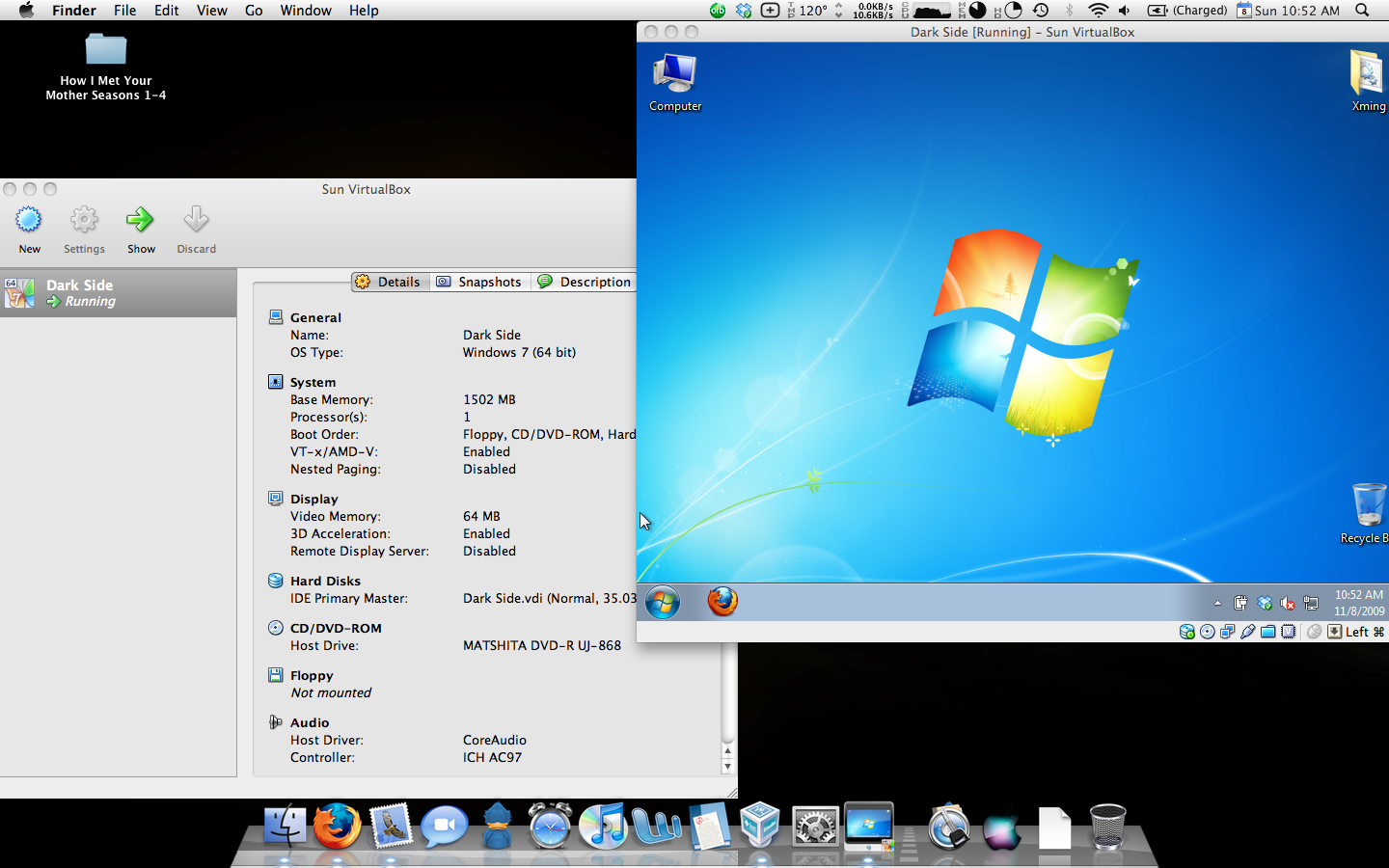Open iChat from the Dock
Image resolution: width=1389 pixels, height=868 pixels.
445,827
